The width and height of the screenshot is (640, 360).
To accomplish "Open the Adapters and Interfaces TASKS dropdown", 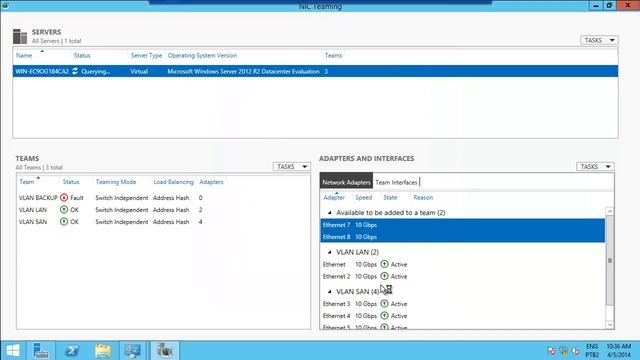I will pos(595,167).
